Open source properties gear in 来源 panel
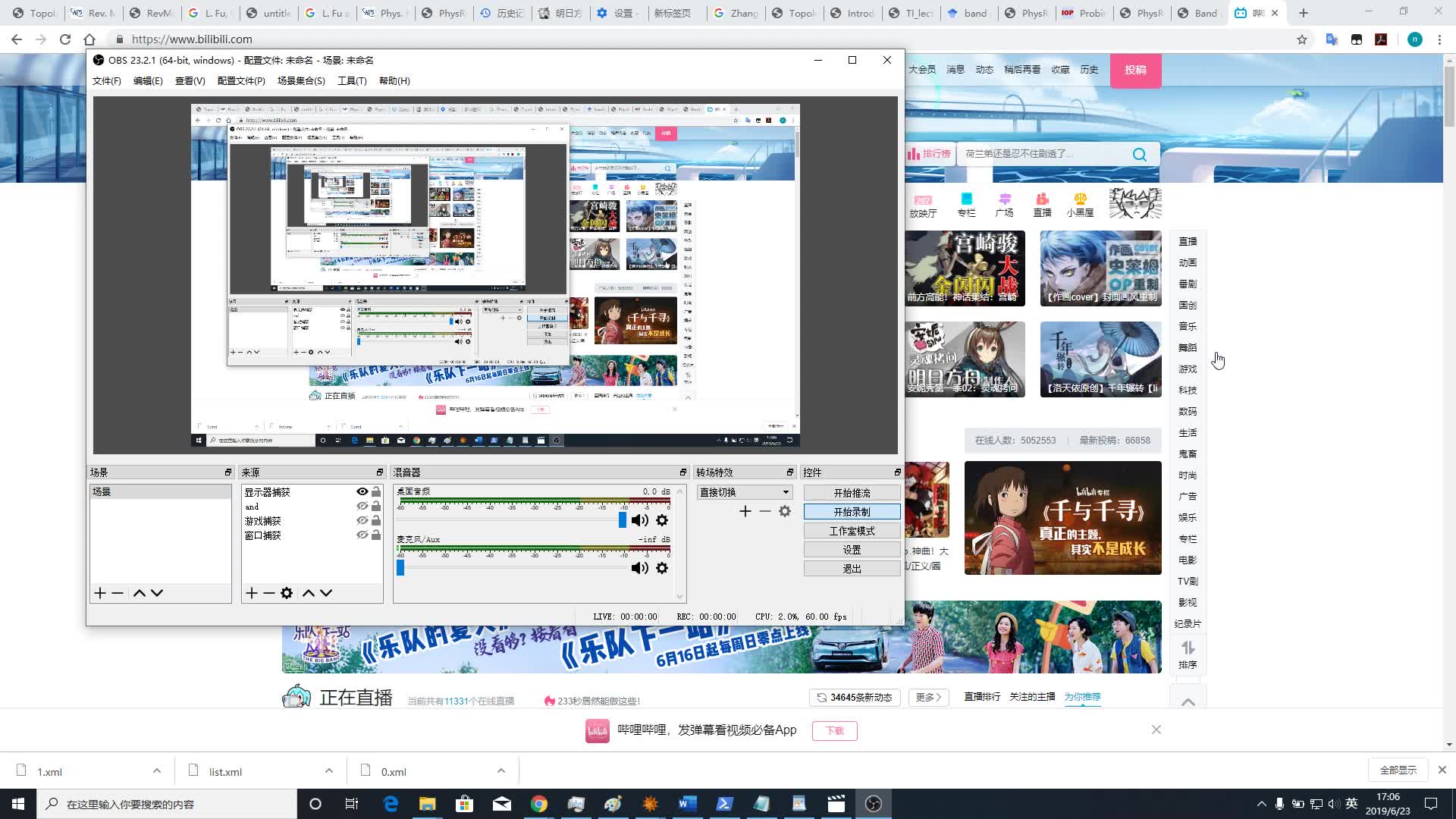 click(287, 593)
